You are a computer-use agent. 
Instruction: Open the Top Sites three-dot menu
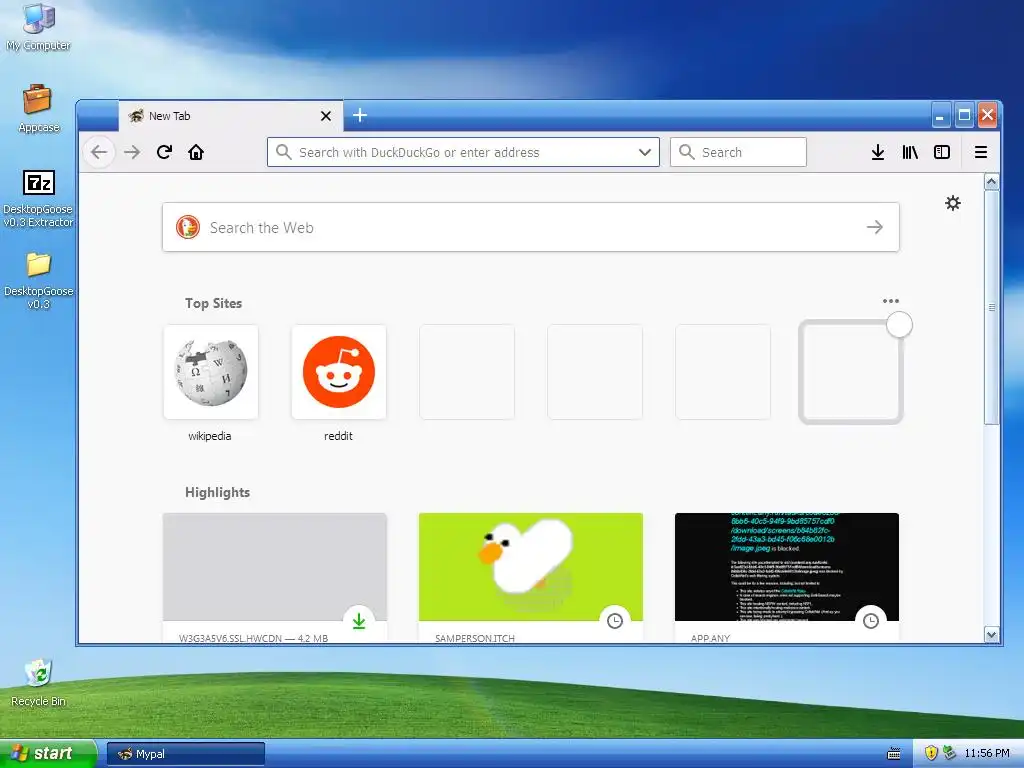click(891, 301)
